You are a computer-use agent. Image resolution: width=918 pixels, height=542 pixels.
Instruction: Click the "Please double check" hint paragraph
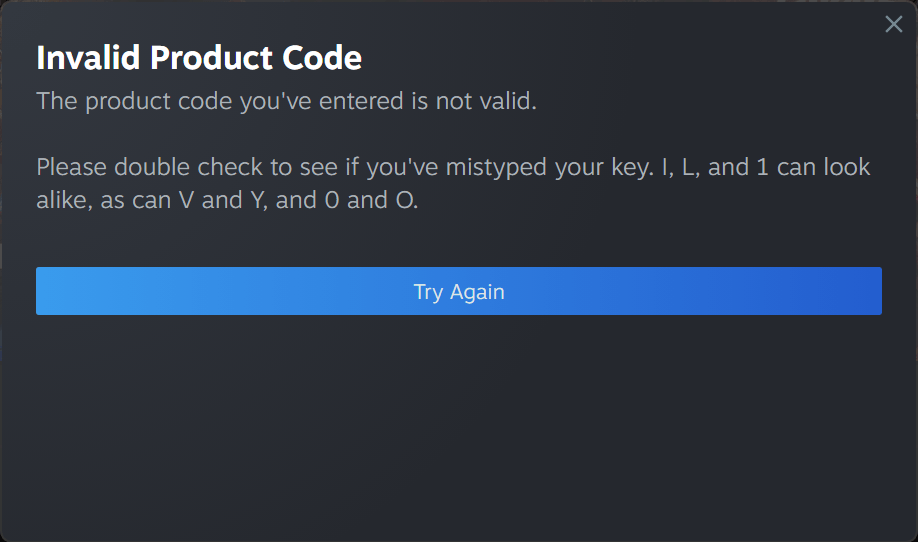coord(453,183)
